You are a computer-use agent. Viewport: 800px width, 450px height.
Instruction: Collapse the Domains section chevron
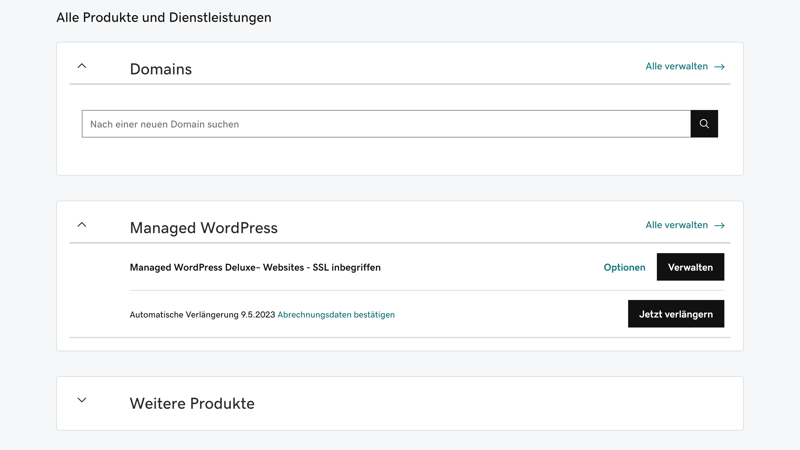(82, 66)
